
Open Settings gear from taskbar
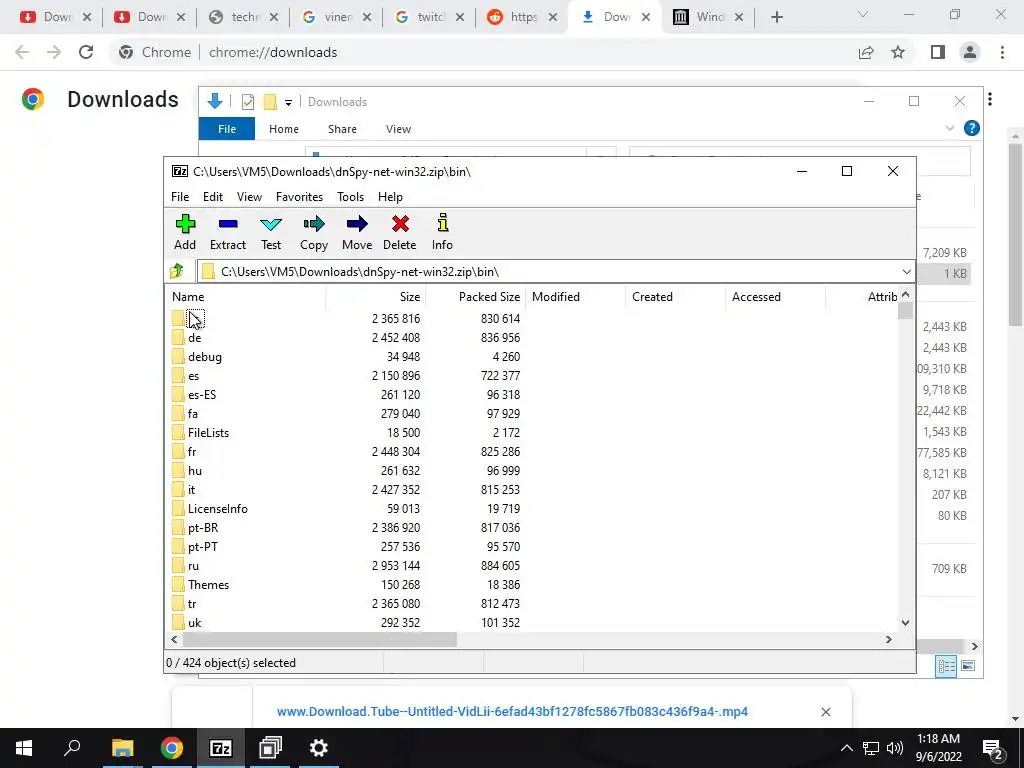point(319,748)
